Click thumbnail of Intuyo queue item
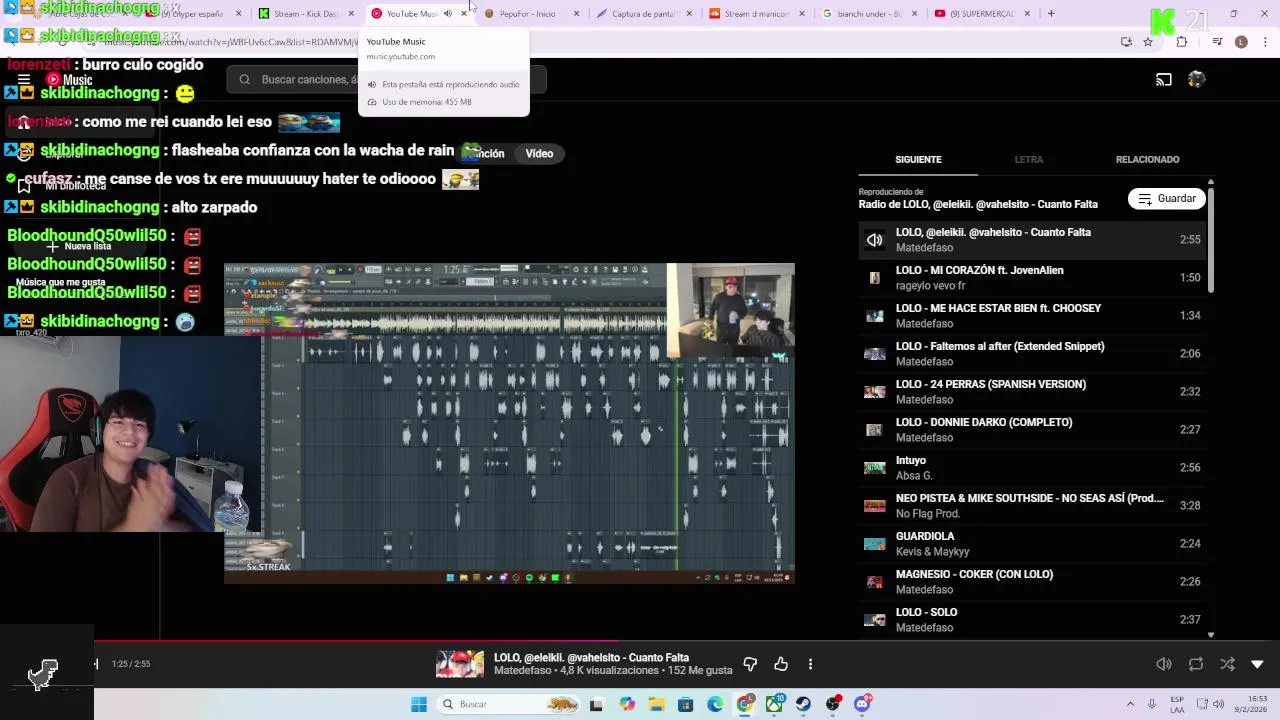 (x=874, y=467)
